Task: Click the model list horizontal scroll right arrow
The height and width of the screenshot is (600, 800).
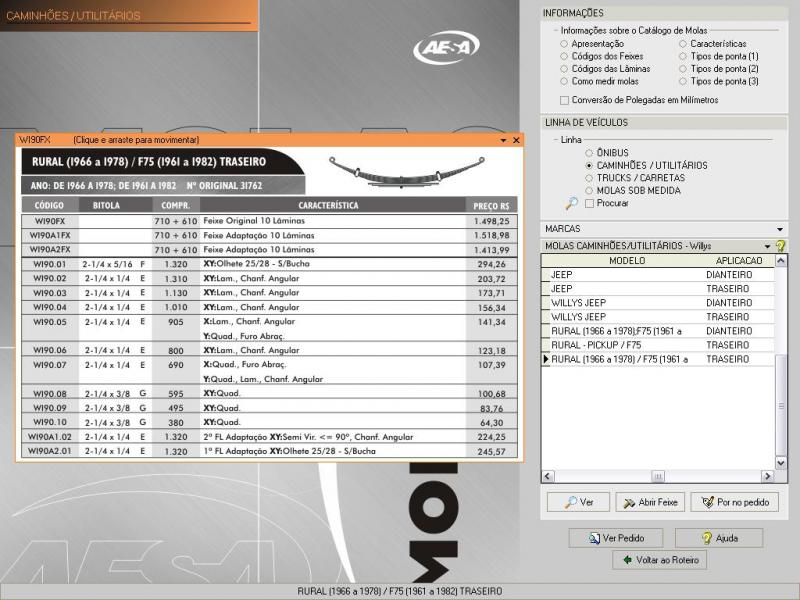Action: 768,476
